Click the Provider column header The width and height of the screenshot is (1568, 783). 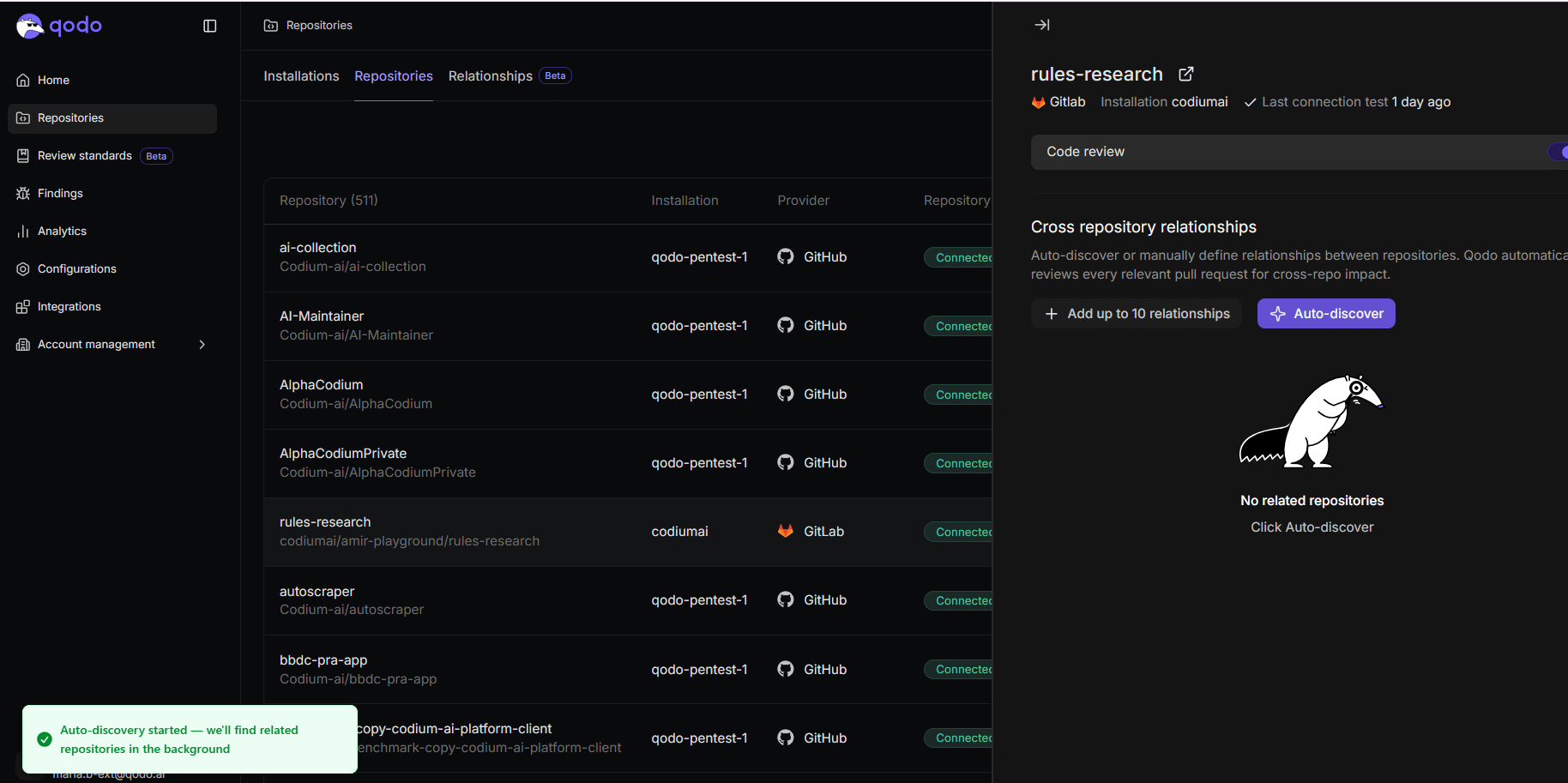pyautogui.click(x=804, y=201)
